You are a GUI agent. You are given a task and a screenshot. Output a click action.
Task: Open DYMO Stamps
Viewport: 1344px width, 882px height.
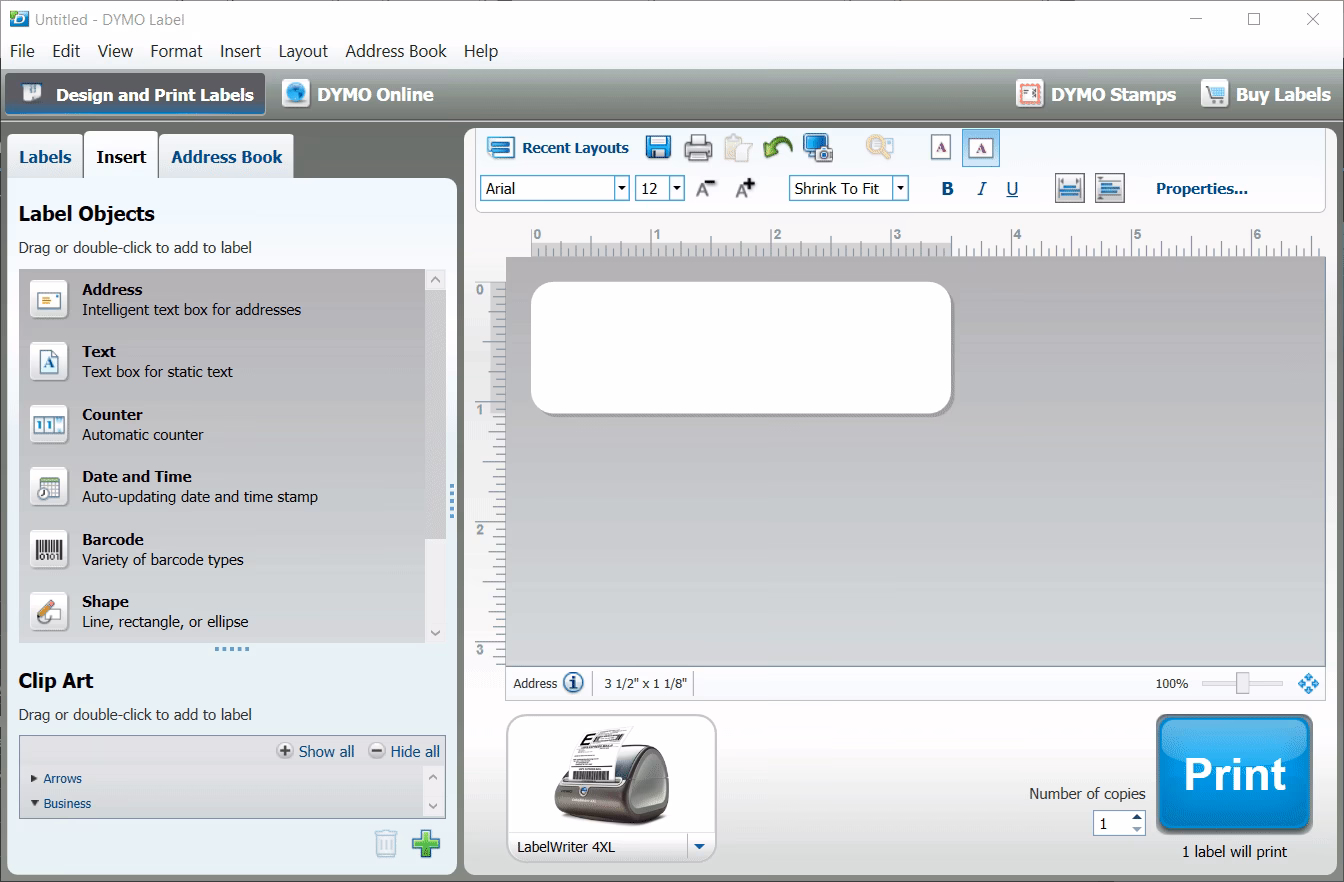[1096, 94]
